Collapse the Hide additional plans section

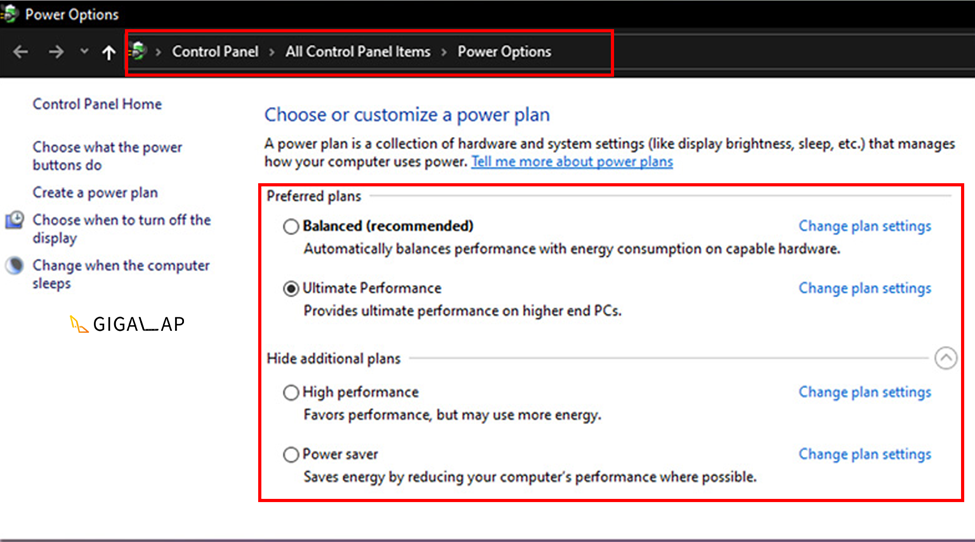[946, 358]
